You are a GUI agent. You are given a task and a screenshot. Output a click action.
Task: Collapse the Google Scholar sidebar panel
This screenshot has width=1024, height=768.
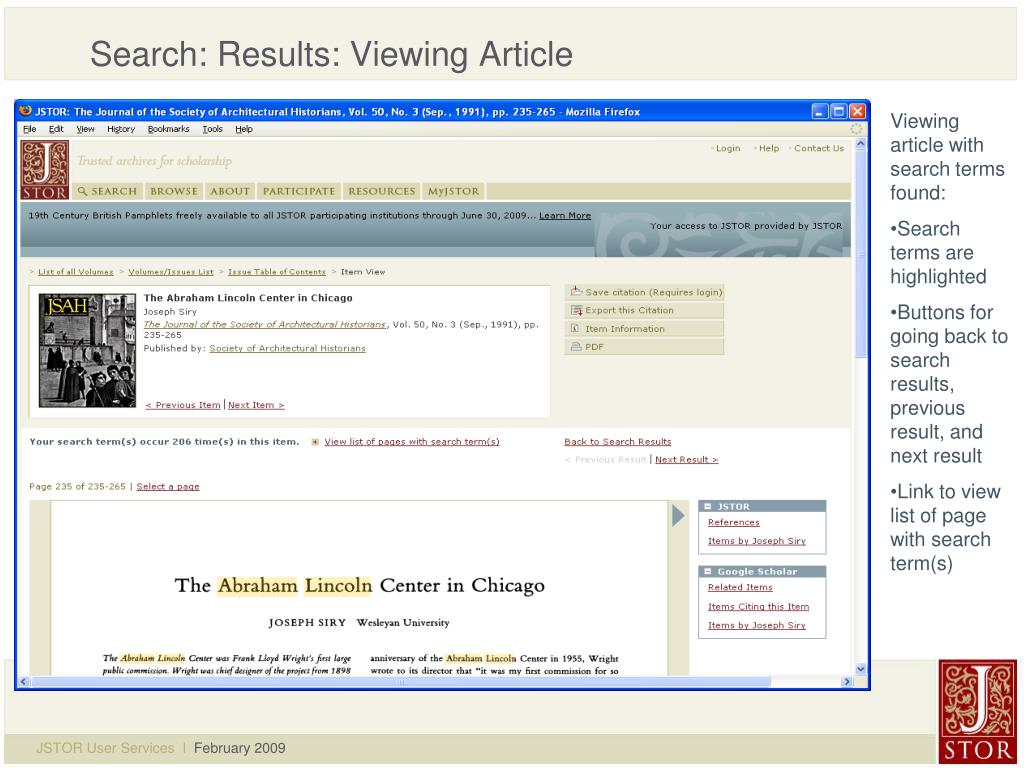click(707, 571)
